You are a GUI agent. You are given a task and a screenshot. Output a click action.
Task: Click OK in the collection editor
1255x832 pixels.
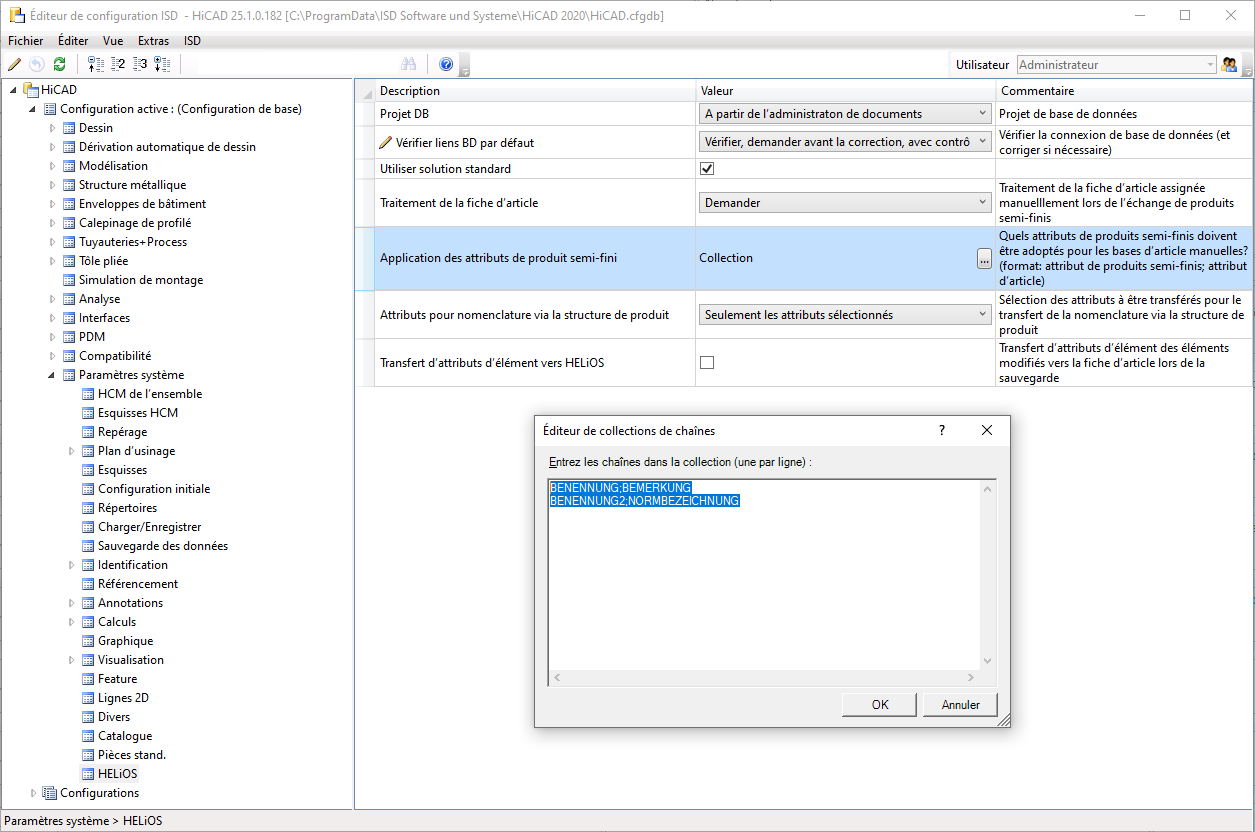tap(880, 704)
